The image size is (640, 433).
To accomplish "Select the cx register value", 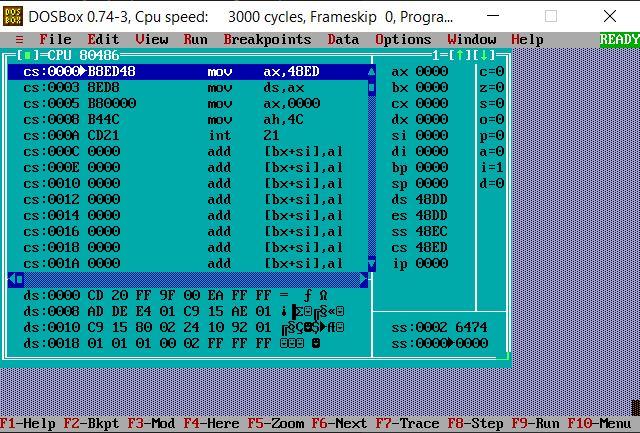I will pyautogui.click(x=432, y=104).
